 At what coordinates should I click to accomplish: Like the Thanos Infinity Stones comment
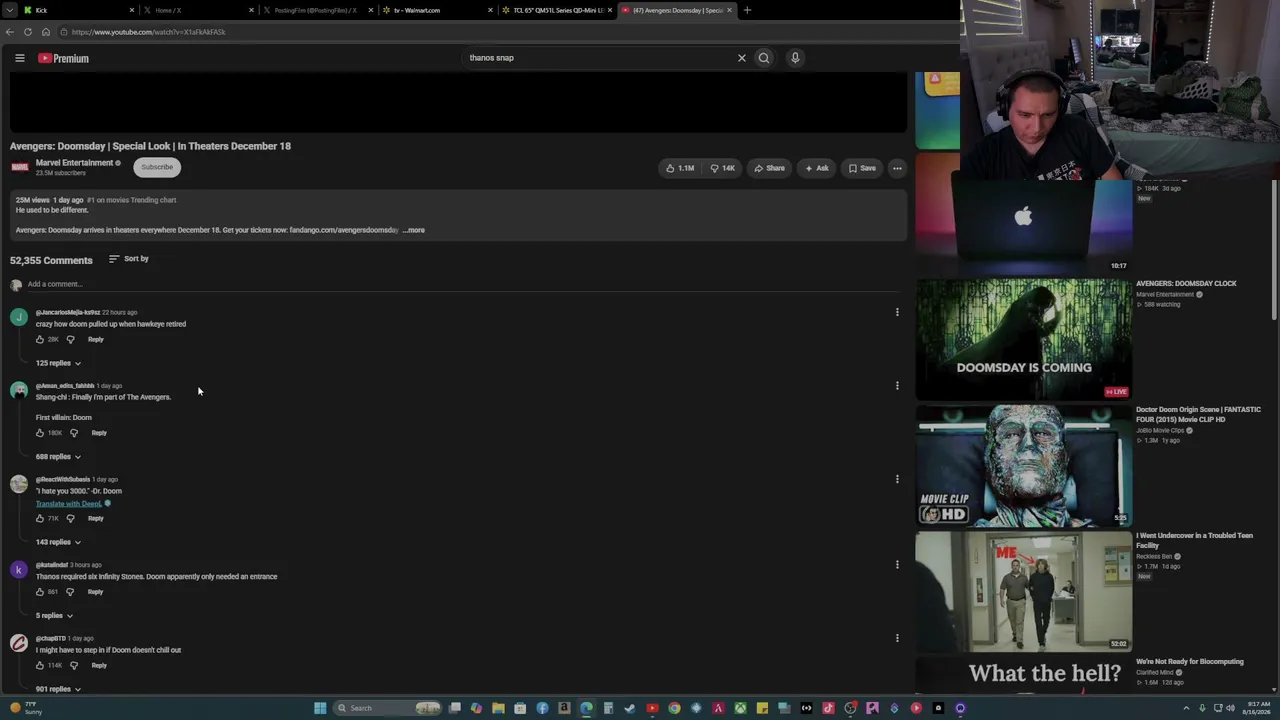tap(40, 592)
